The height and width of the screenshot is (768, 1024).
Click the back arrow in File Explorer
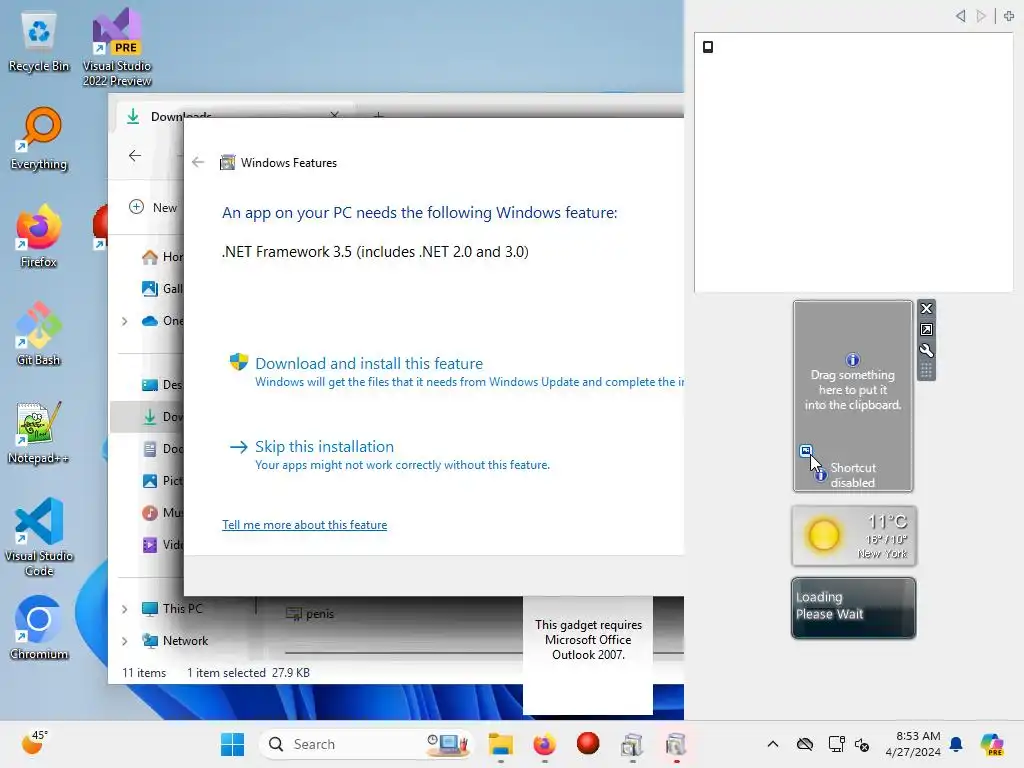[135, 155]
